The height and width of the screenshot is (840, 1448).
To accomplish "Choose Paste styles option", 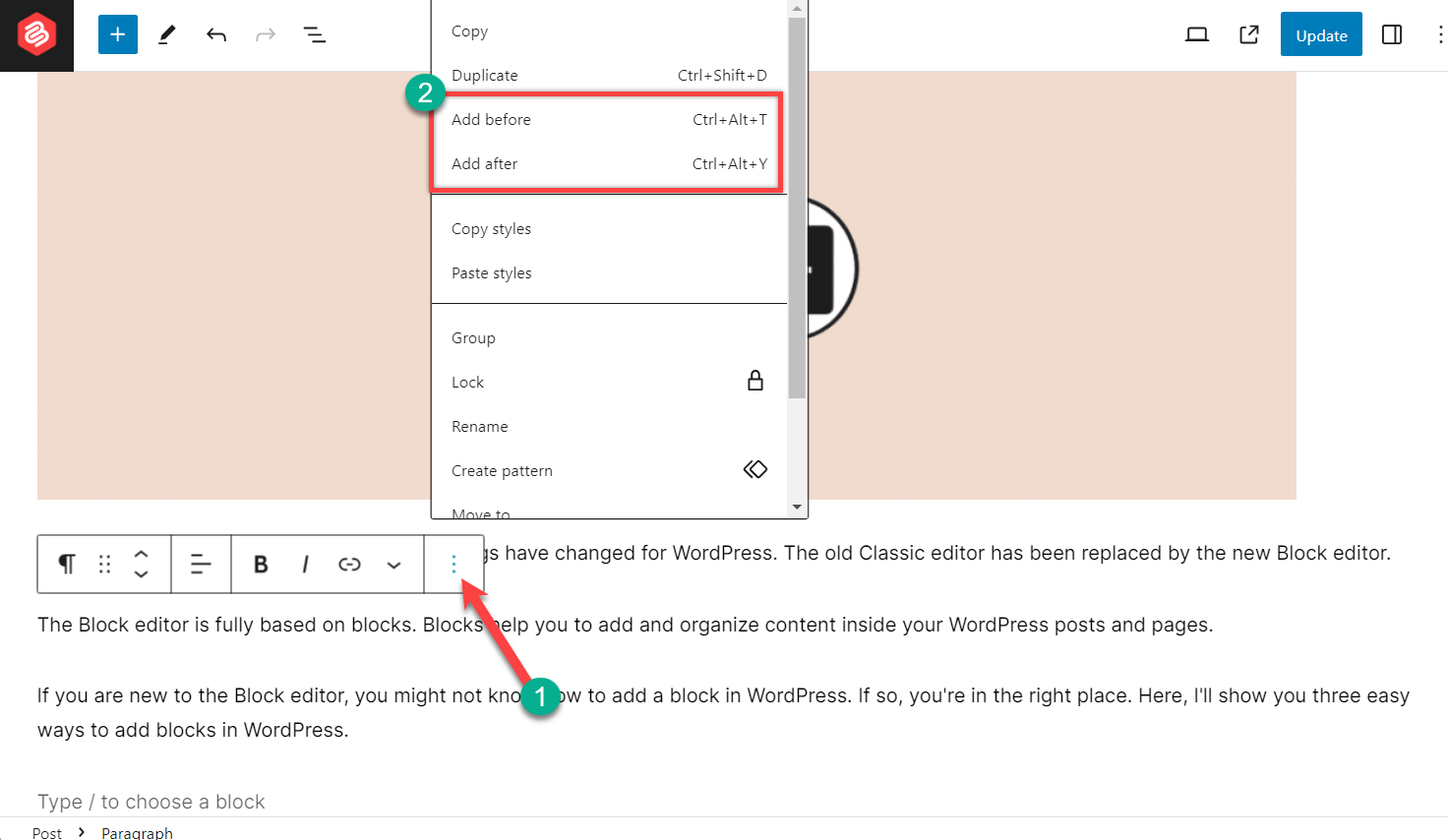I will (609, 273).
